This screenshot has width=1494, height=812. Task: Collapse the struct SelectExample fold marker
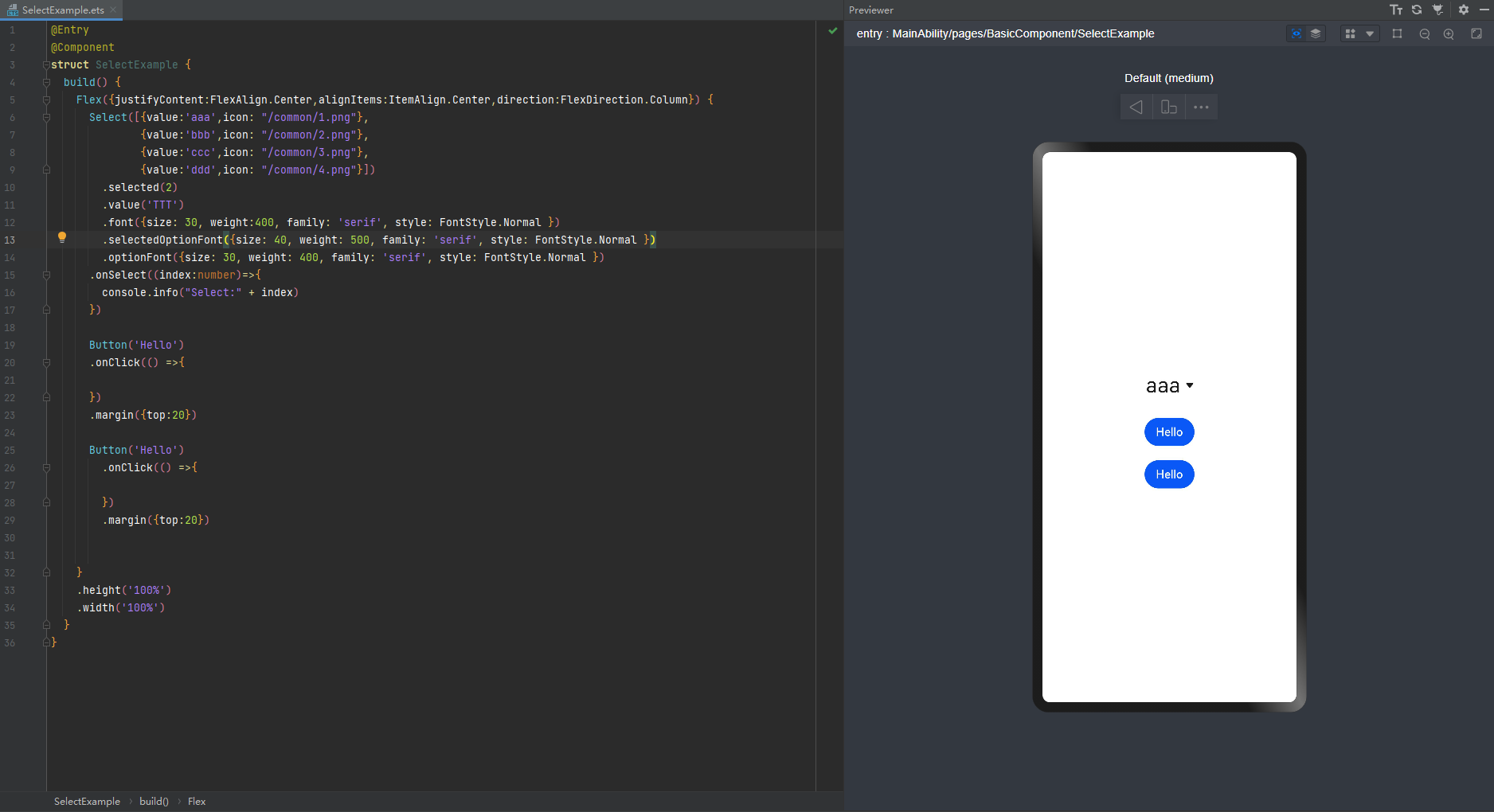tap(46, 64)
